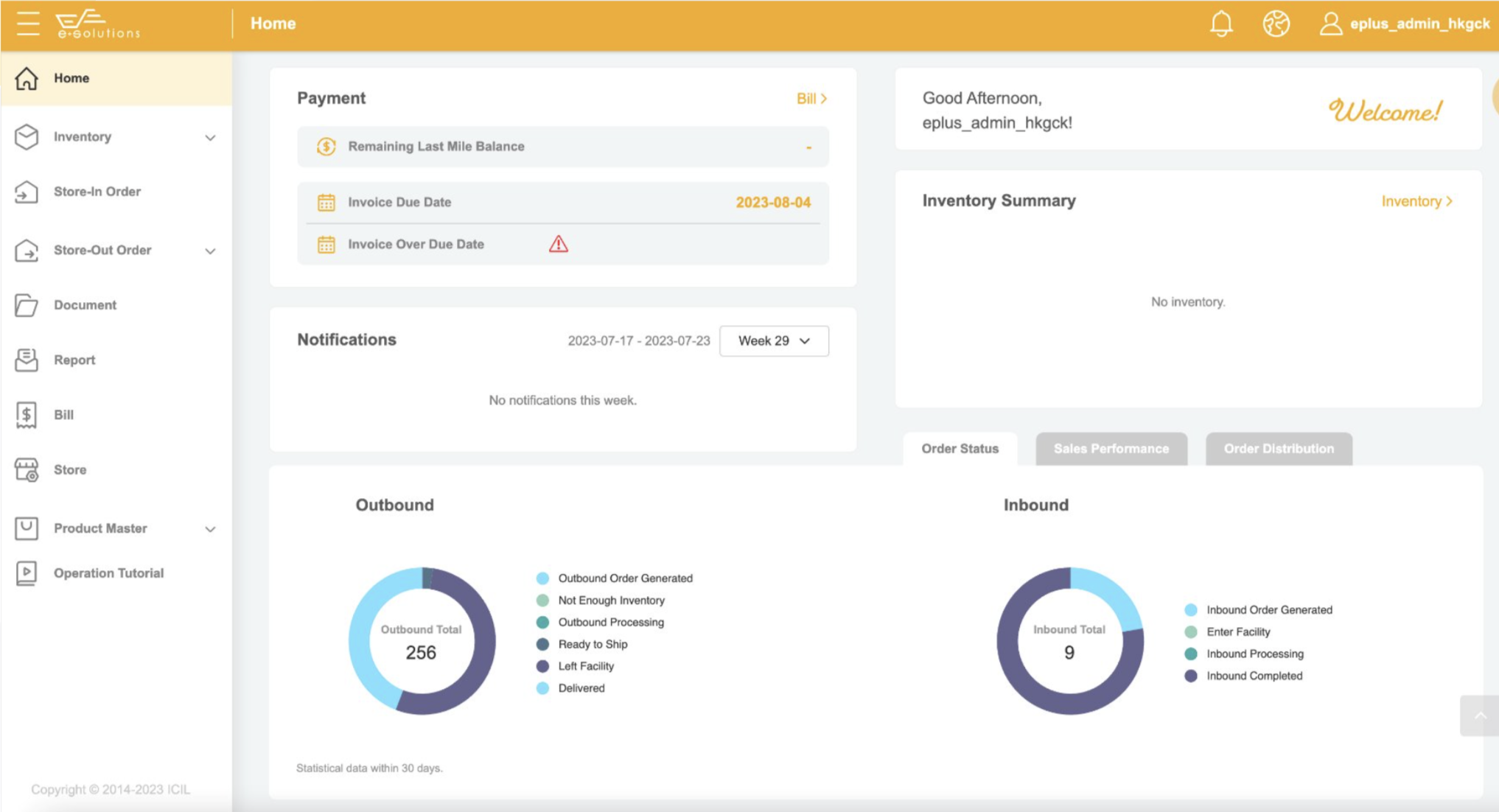This screenshot has height=812, width=1499.
Task: Go to the Report section
Action: pos(74,360)
